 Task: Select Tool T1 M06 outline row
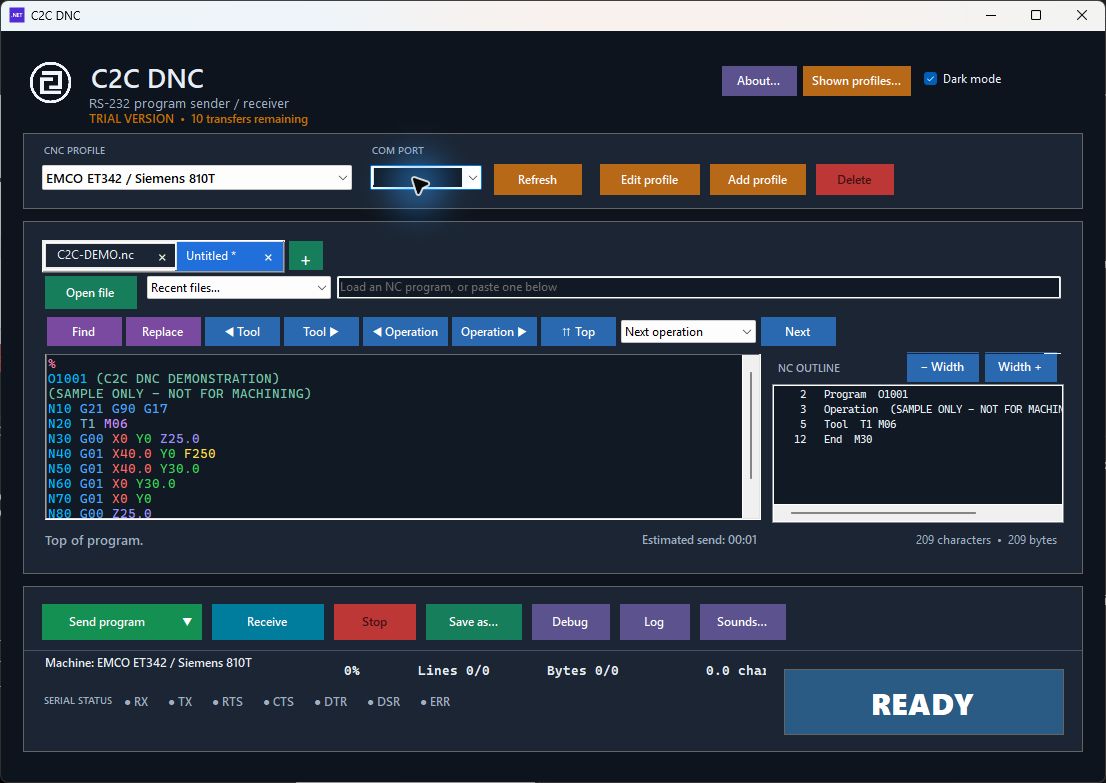pyautogui.click(x=917, y=424)
